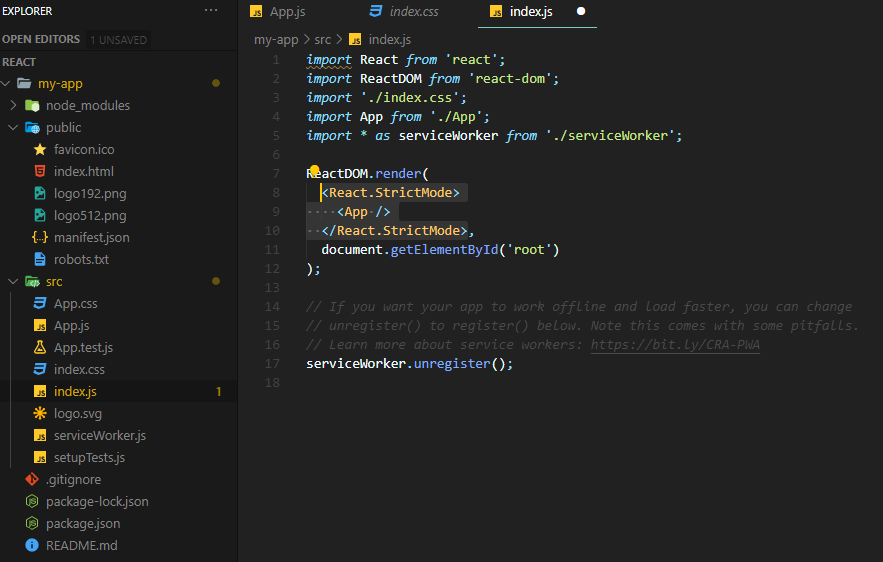Click my-app in the breadcrumb
The height and width of the screenshot is (562, 883).
[x=276, y=39]
